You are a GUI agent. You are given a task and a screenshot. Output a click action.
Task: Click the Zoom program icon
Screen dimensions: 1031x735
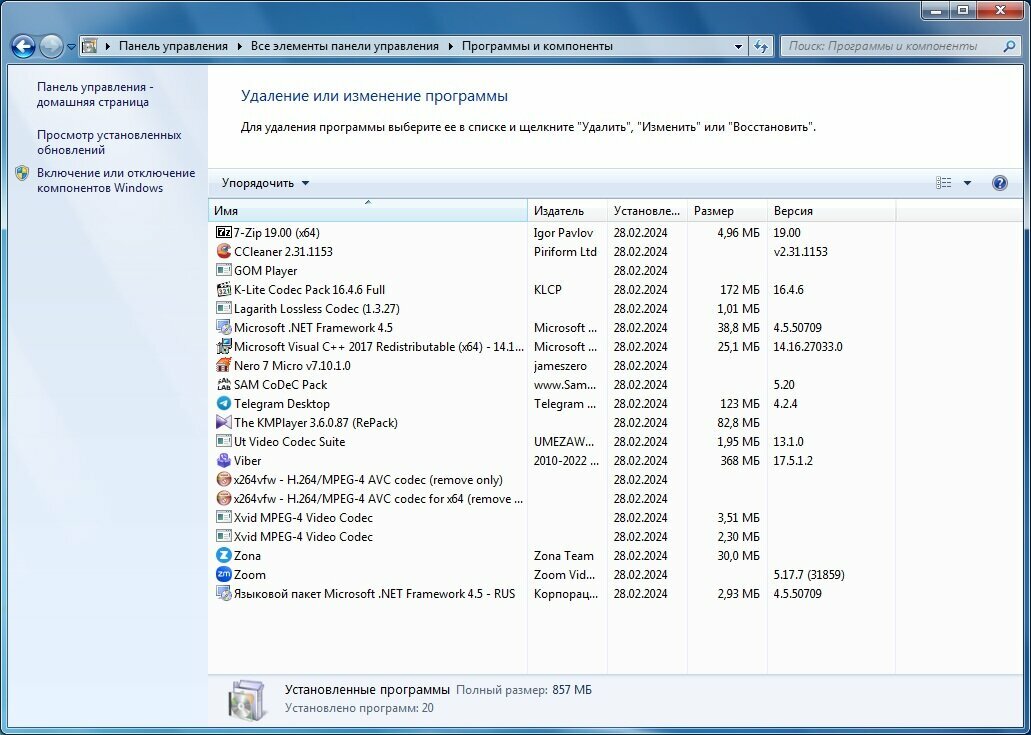pos(224,575)
